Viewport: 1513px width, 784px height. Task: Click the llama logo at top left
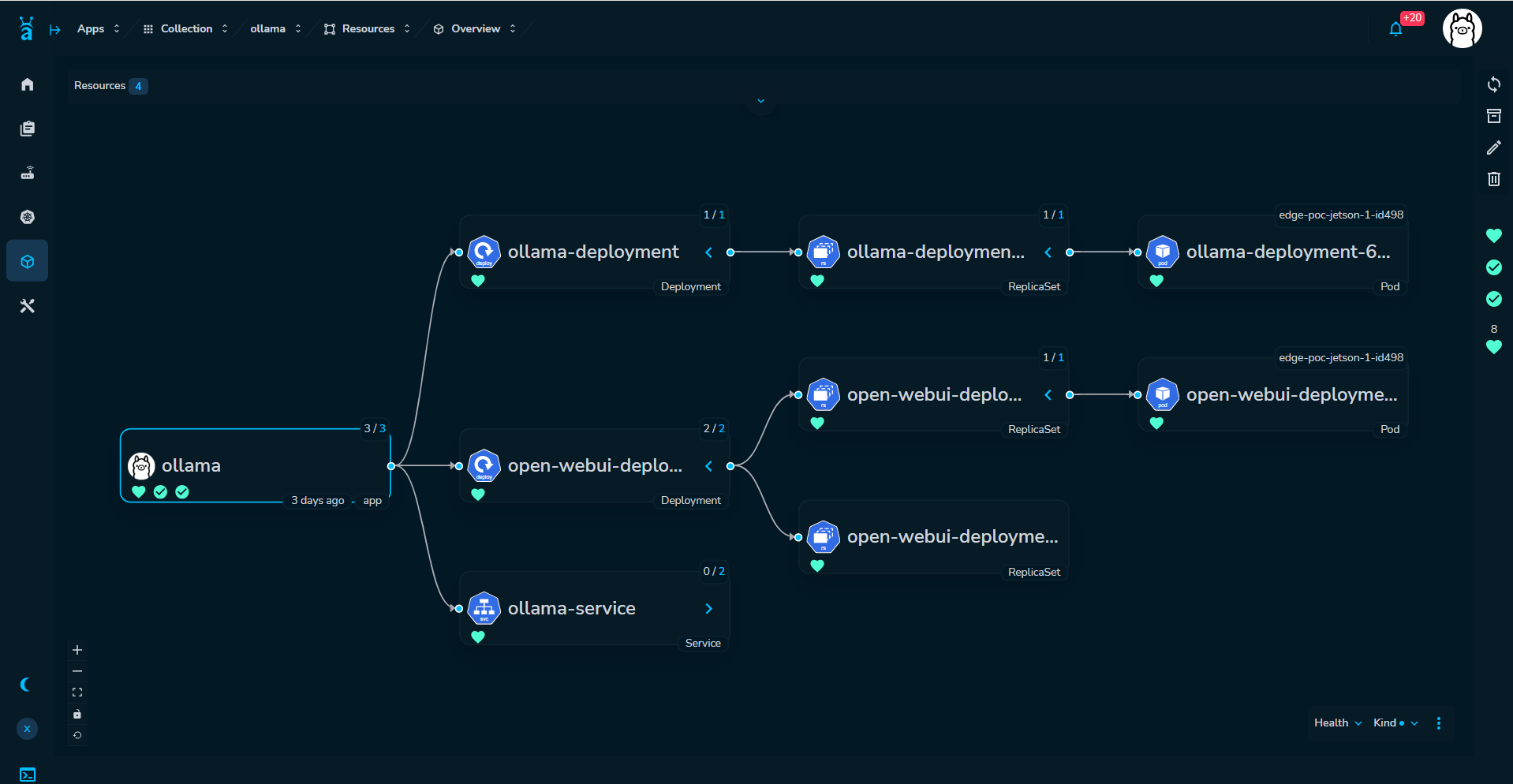(x=26, y=28)
